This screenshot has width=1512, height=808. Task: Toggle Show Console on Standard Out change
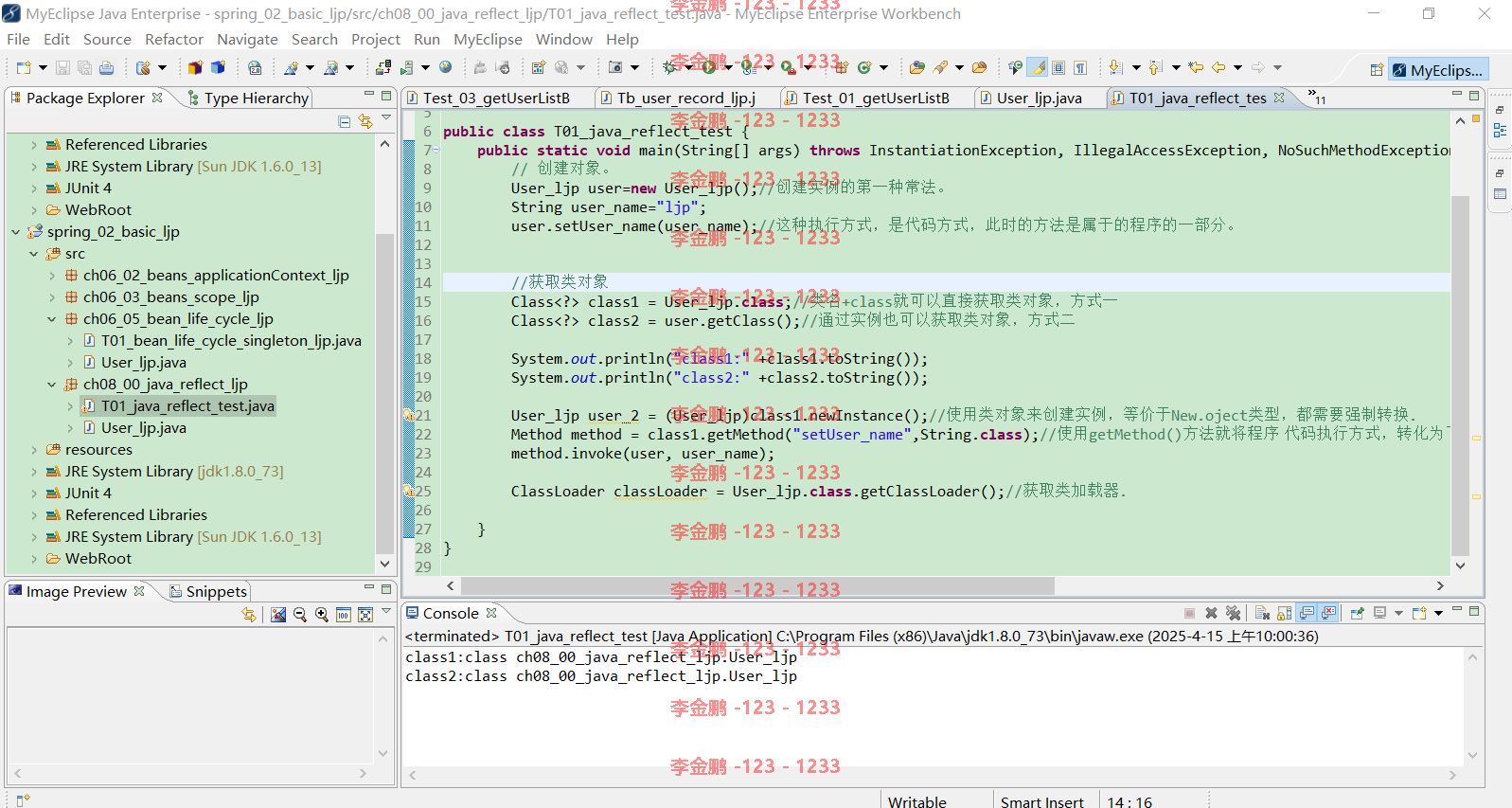tap(1307, 613)
